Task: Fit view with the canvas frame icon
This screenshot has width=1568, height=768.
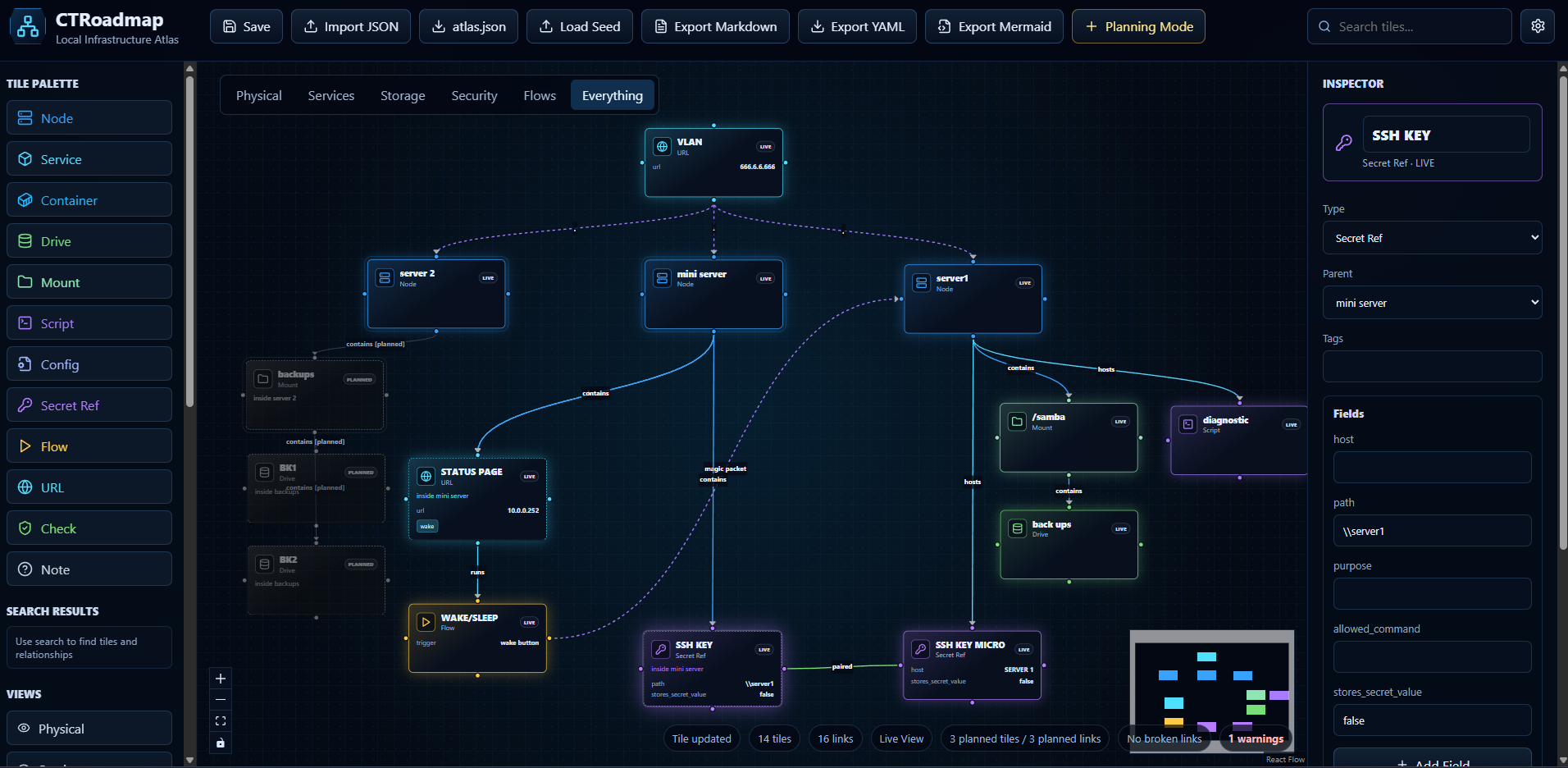Action: (x=221, y=721)
